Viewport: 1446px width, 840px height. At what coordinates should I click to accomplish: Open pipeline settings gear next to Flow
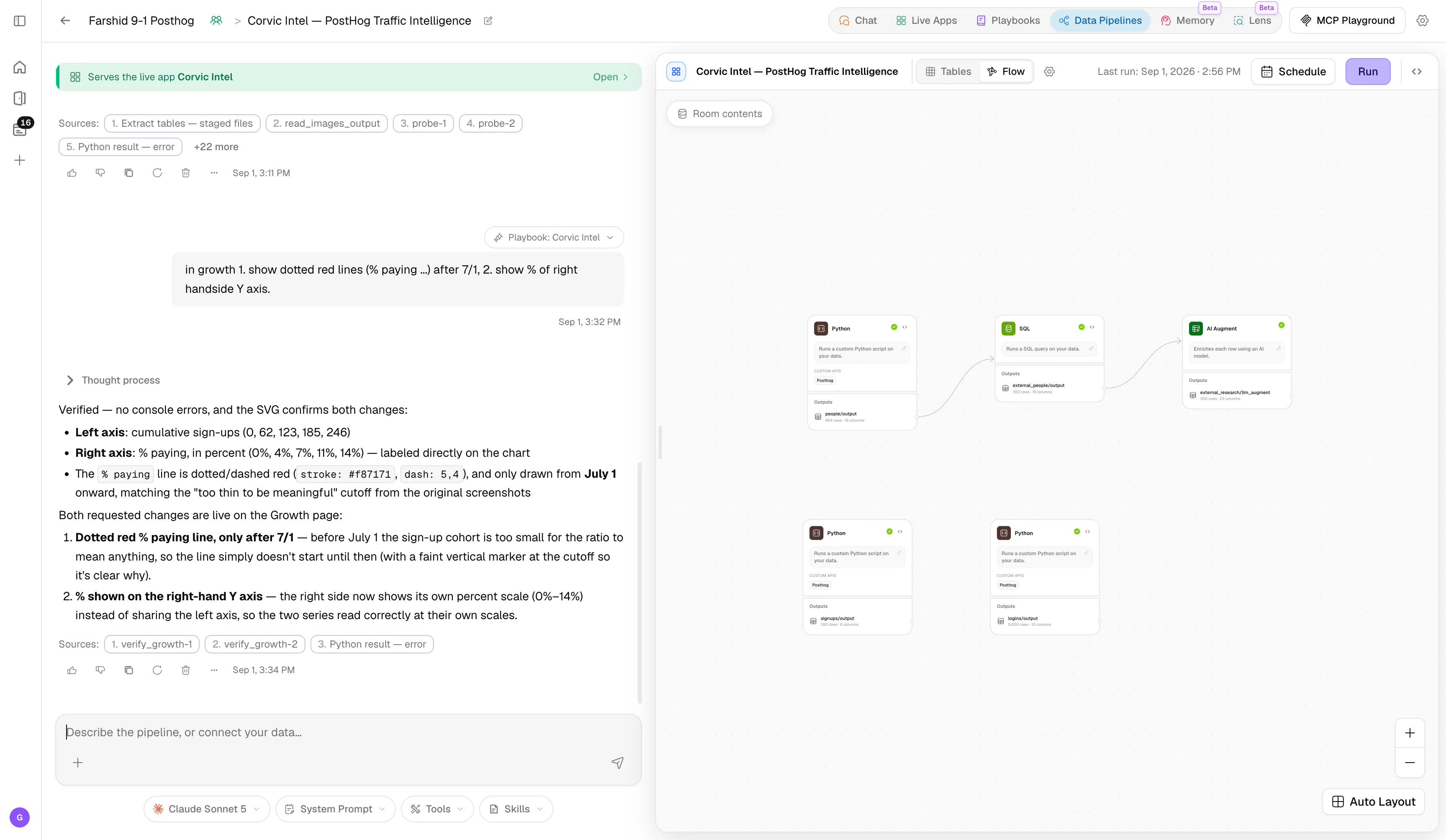pos(1049,72)
